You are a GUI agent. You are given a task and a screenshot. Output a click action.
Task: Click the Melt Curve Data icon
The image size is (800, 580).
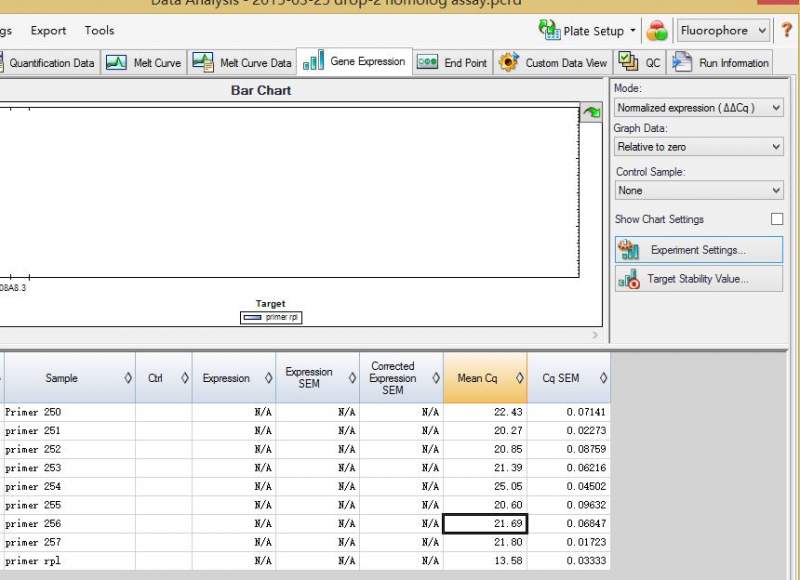click(203, 62)
